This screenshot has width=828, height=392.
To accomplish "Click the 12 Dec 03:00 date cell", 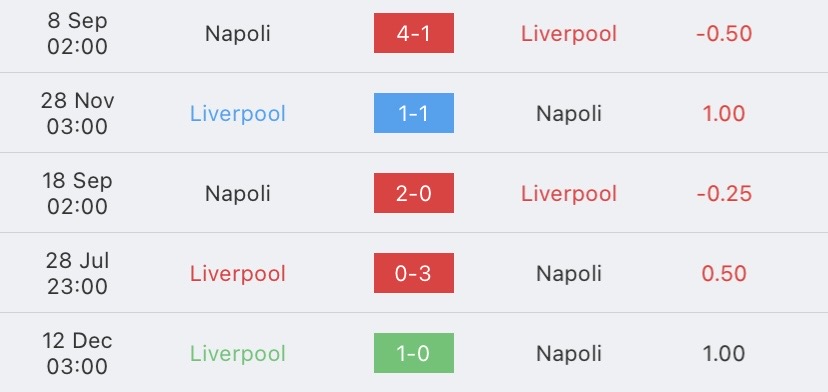I will [77, 354].
